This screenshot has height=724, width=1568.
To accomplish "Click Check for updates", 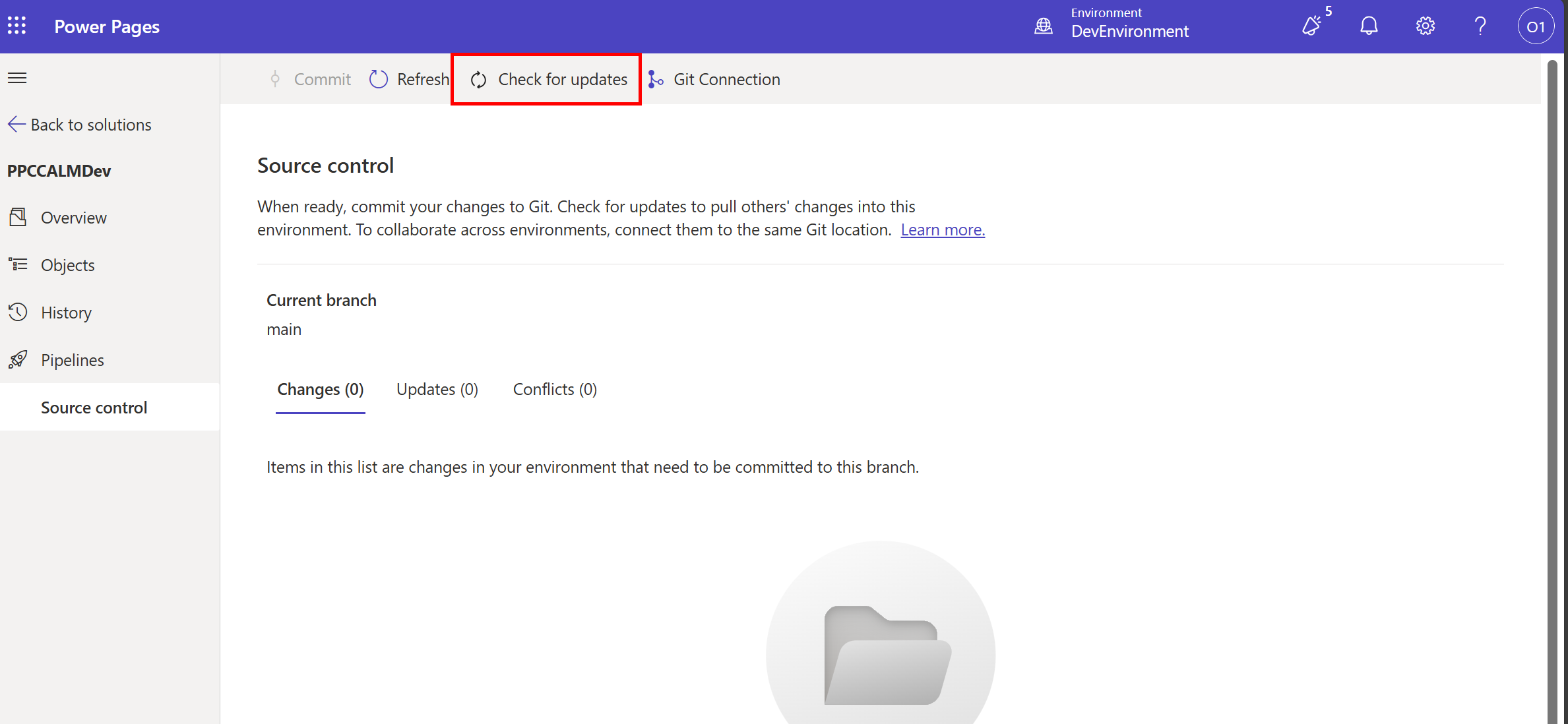I will pyautogui.click(x=548, y=79).
